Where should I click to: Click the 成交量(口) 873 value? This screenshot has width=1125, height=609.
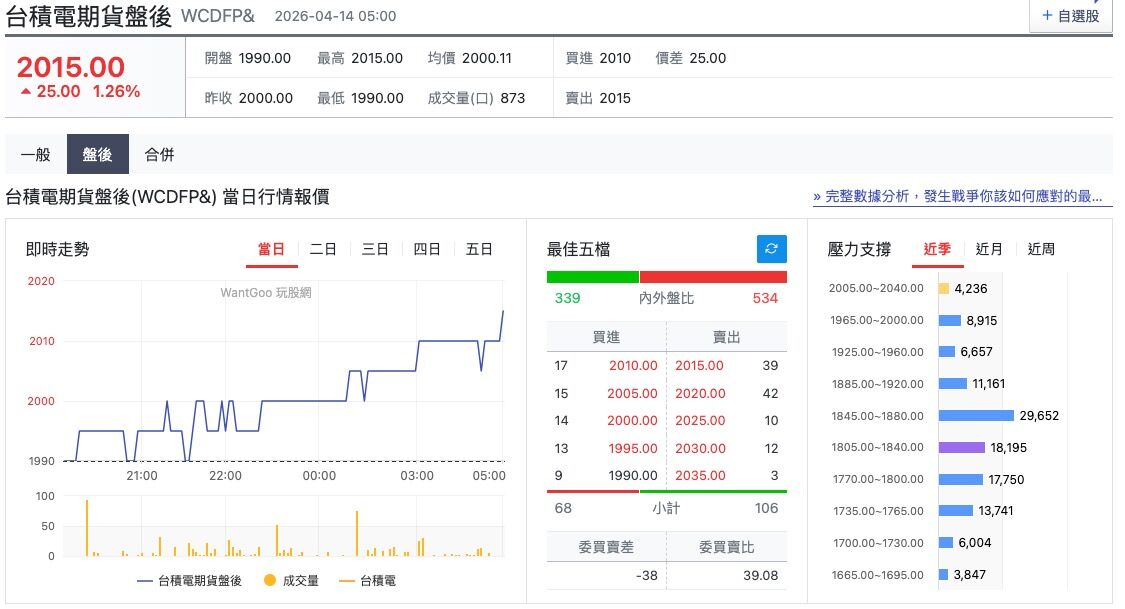tap(512, 98)
